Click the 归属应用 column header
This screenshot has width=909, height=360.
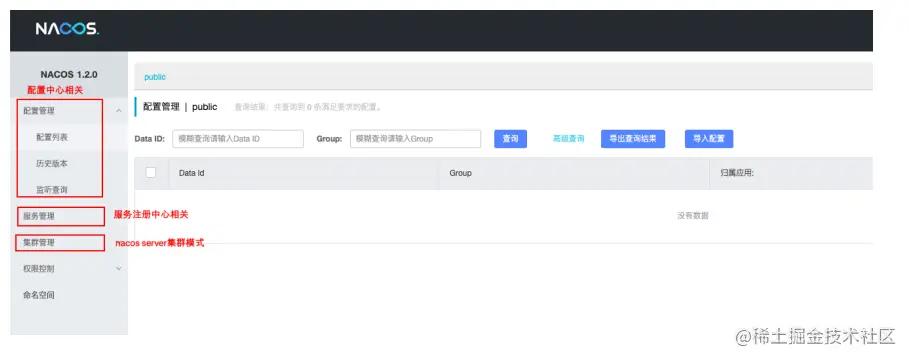[x=737, y=173]
